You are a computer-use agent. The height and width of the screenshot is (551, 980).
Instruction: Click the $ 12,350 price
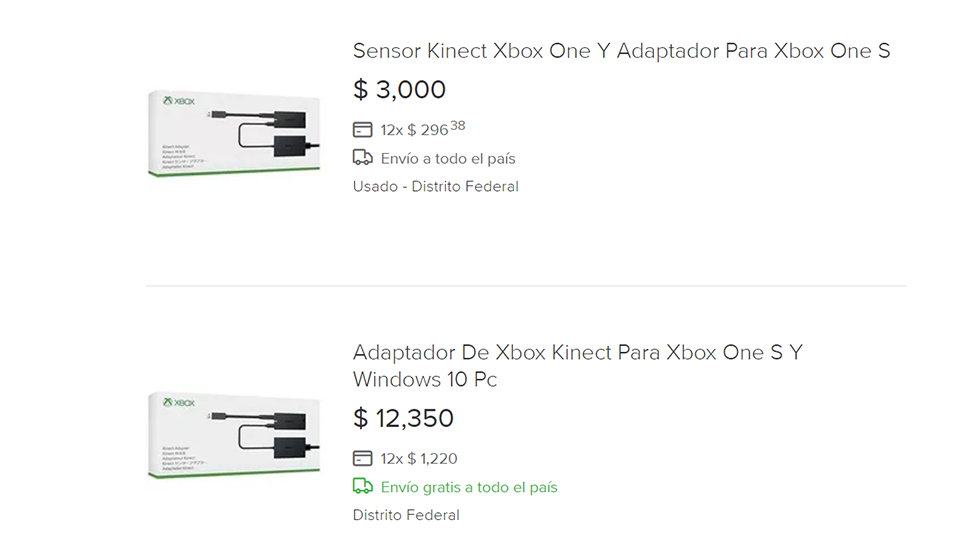403,418
